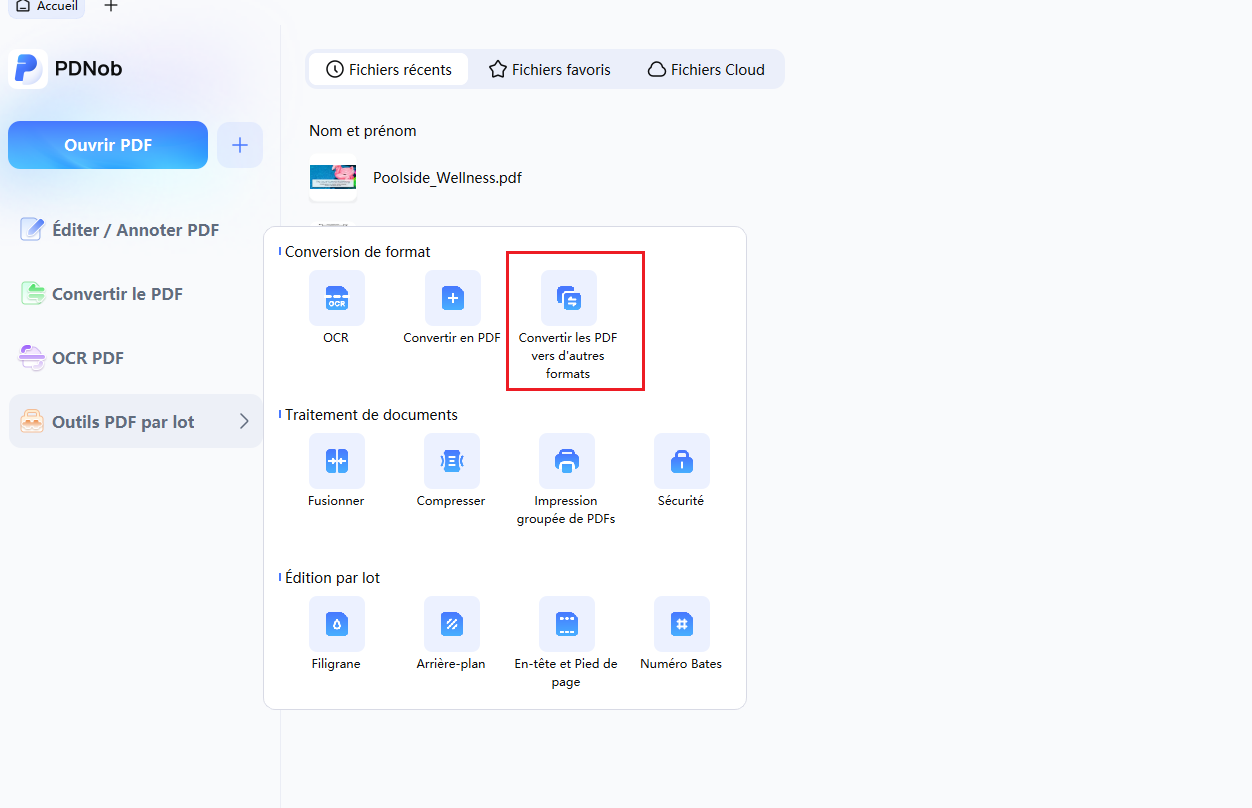This screenshot has width=1252, height=808.
Task: Expand Outils PDF par lot chevron
Action: [x=244, y=422]
